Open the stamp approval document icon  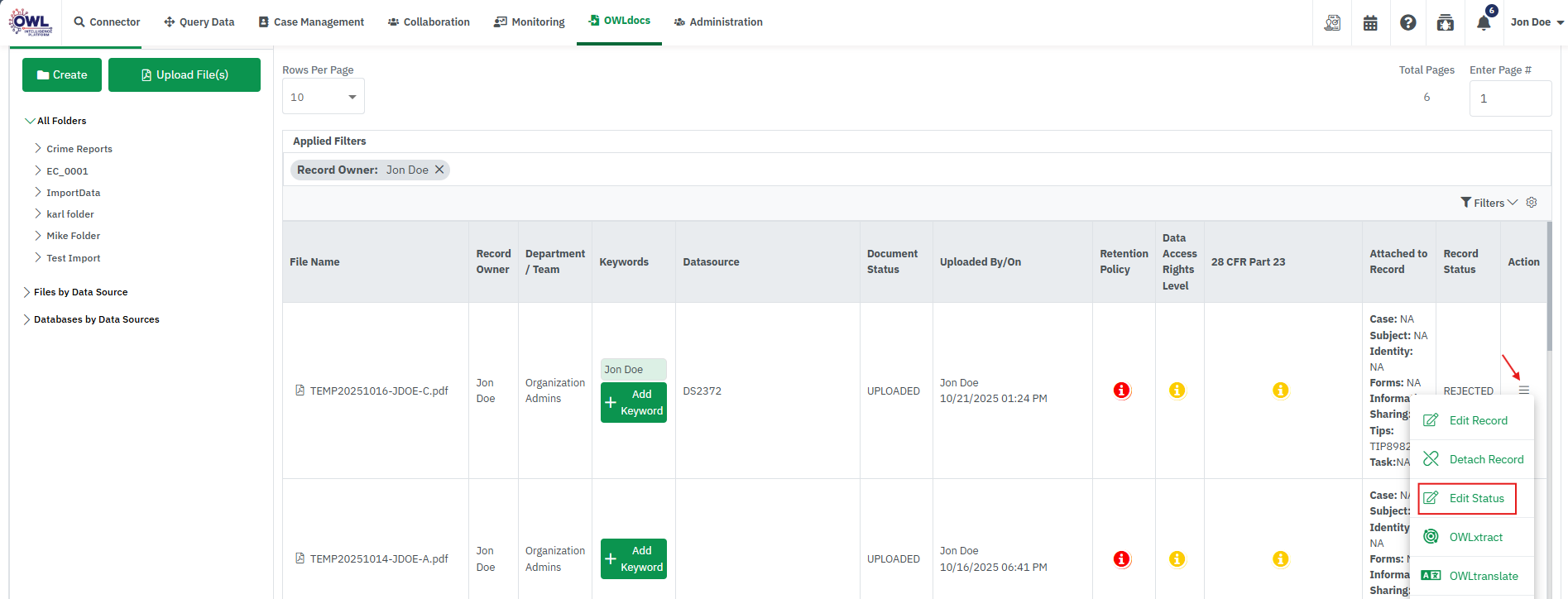(1332, 23)
